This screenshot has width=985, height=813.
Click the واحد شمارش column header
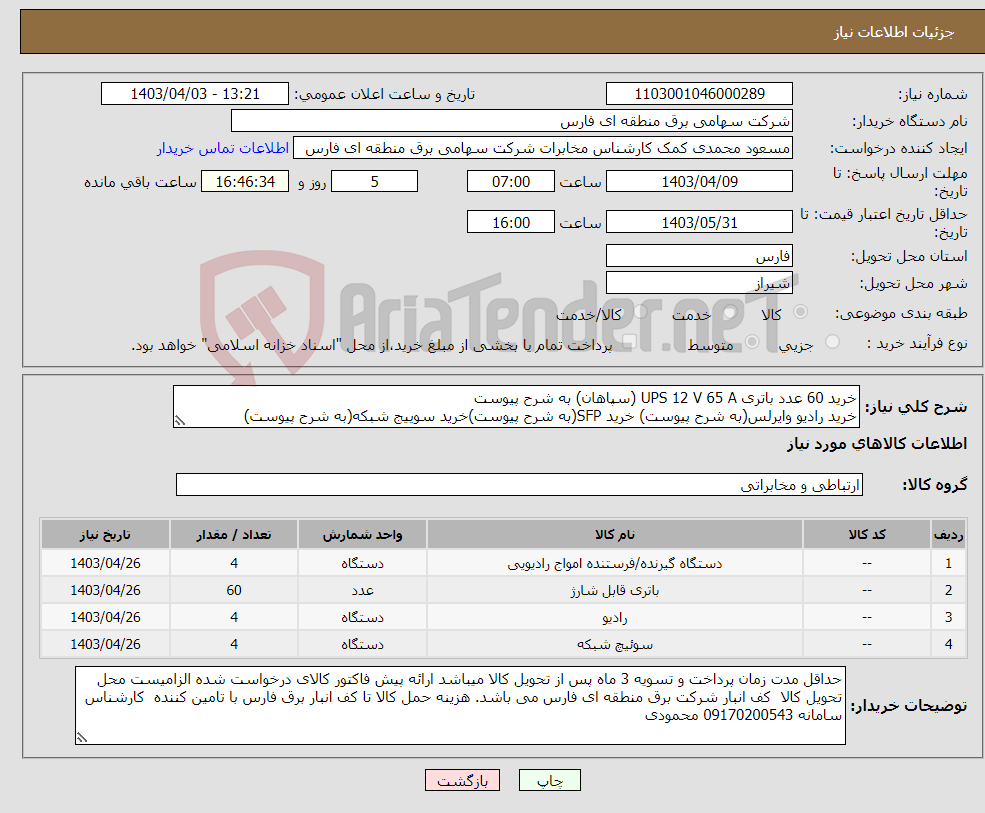[x=362, y=535]
